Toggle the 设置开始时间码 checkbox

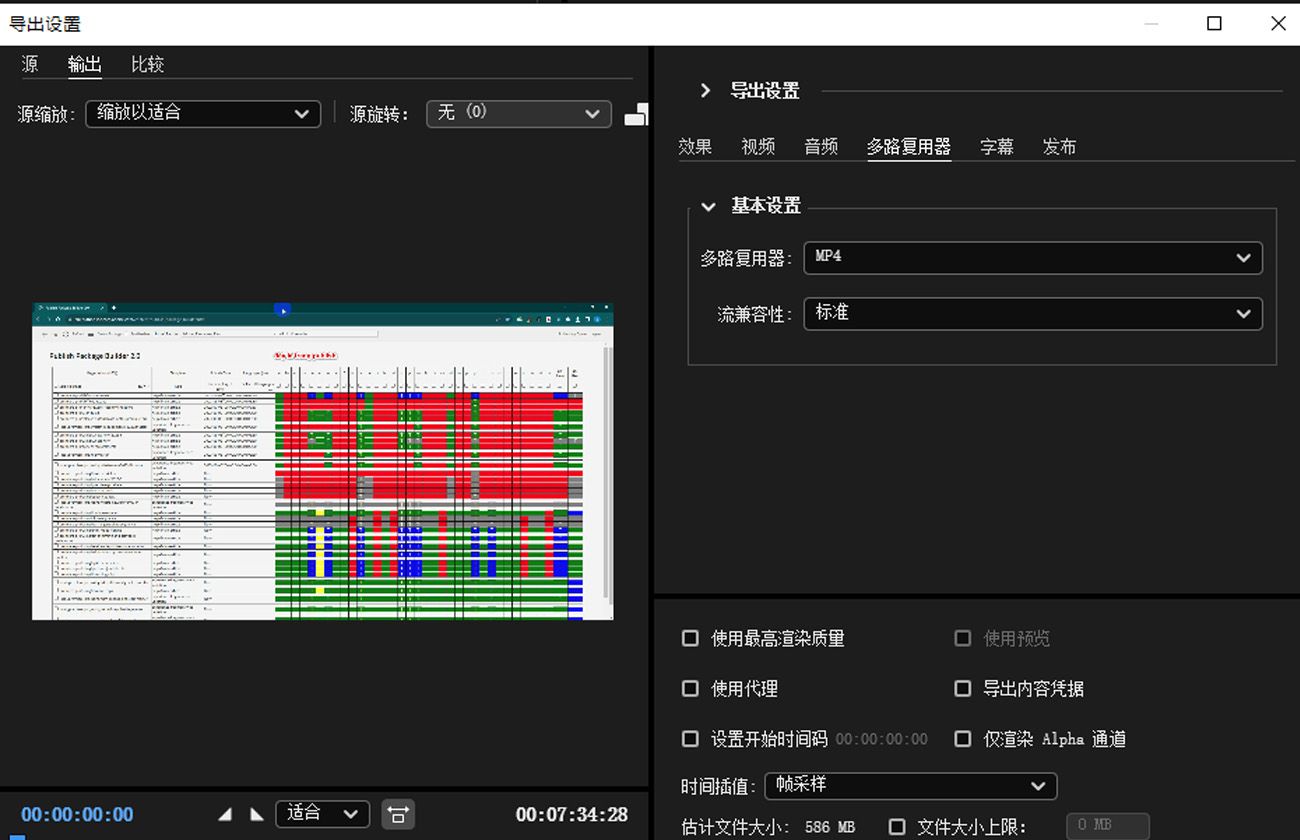pyautogui.click(x=690, y=738)
